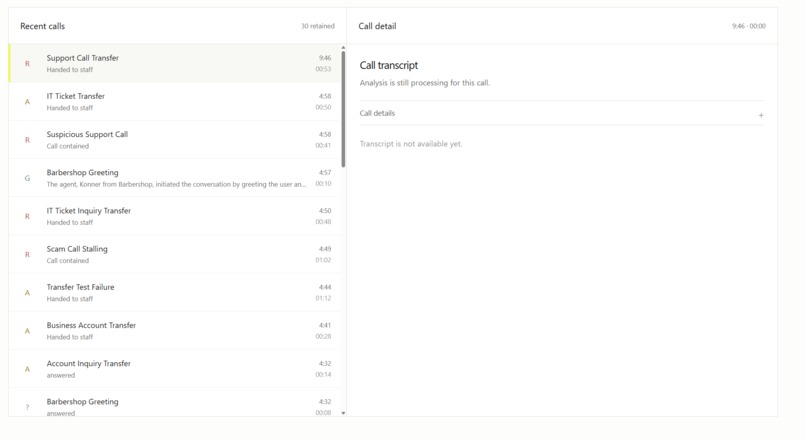The width and height of the screenshot is (806, 439).
Task: Click A badge of Transfer Test Failure
Action: tap(27, 293)
